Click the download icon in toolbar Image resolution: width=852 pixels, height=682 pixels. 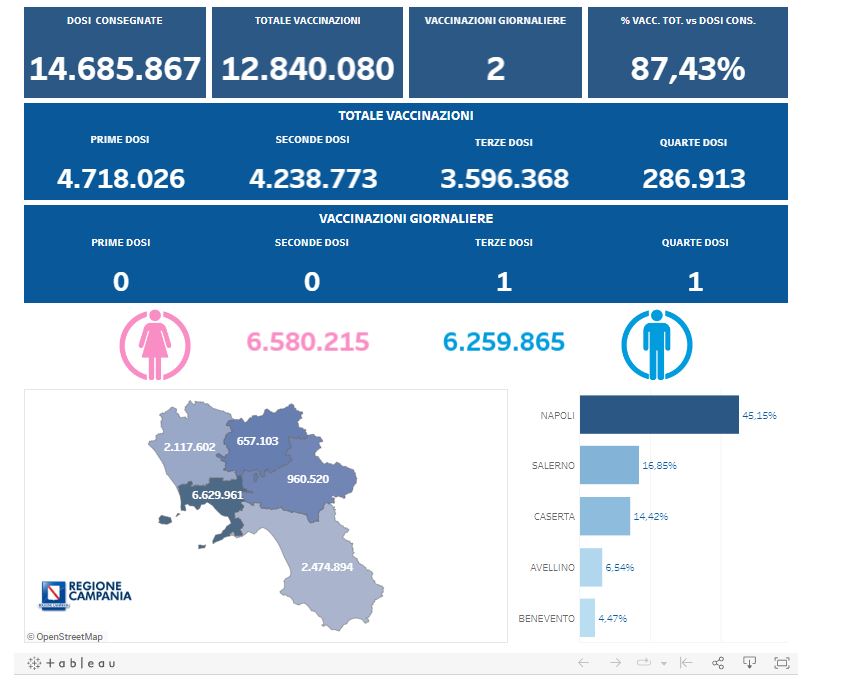tap(750, 663)
